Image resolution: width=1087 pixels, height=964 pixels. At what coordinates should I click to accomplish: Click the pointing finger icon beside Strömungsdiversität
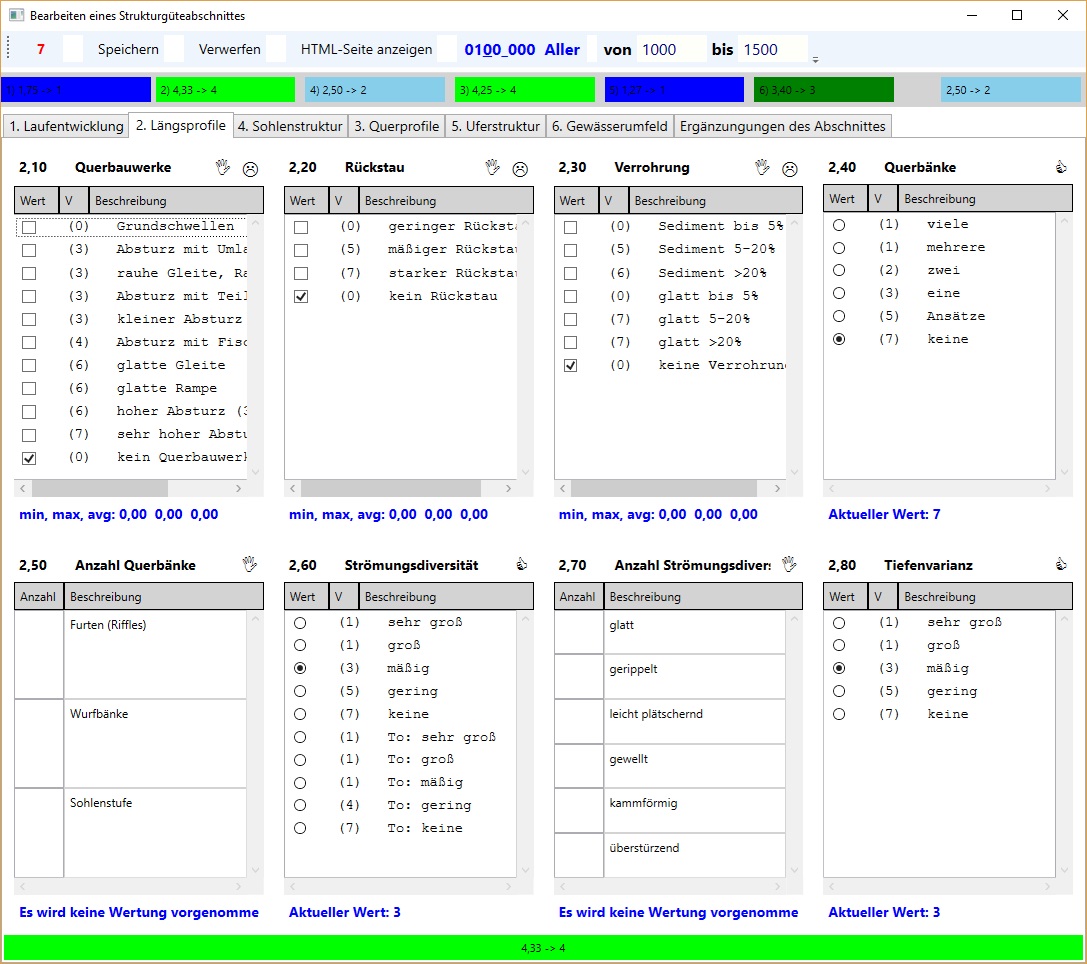tap(520, 565)
